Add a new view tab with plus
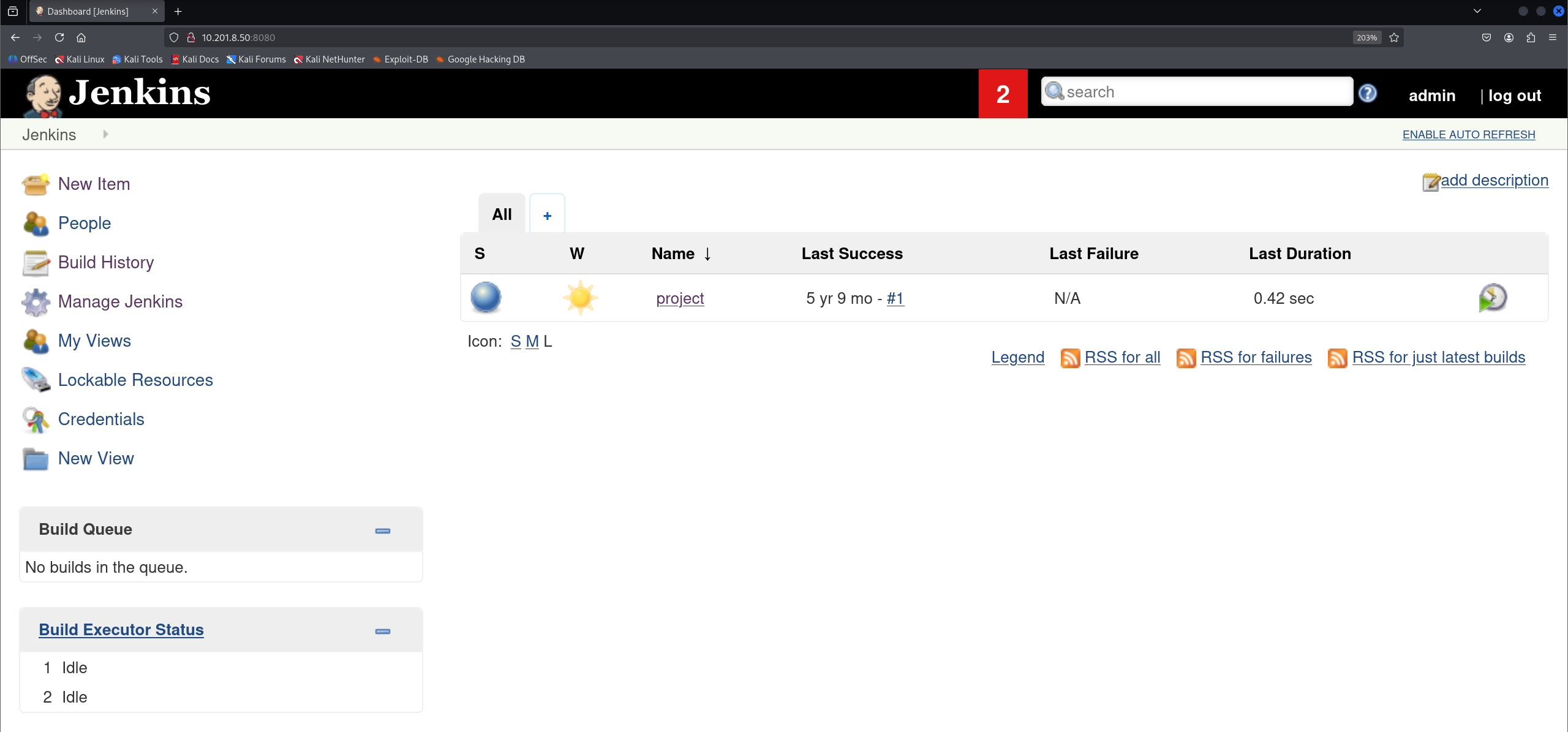 [547, 215]
